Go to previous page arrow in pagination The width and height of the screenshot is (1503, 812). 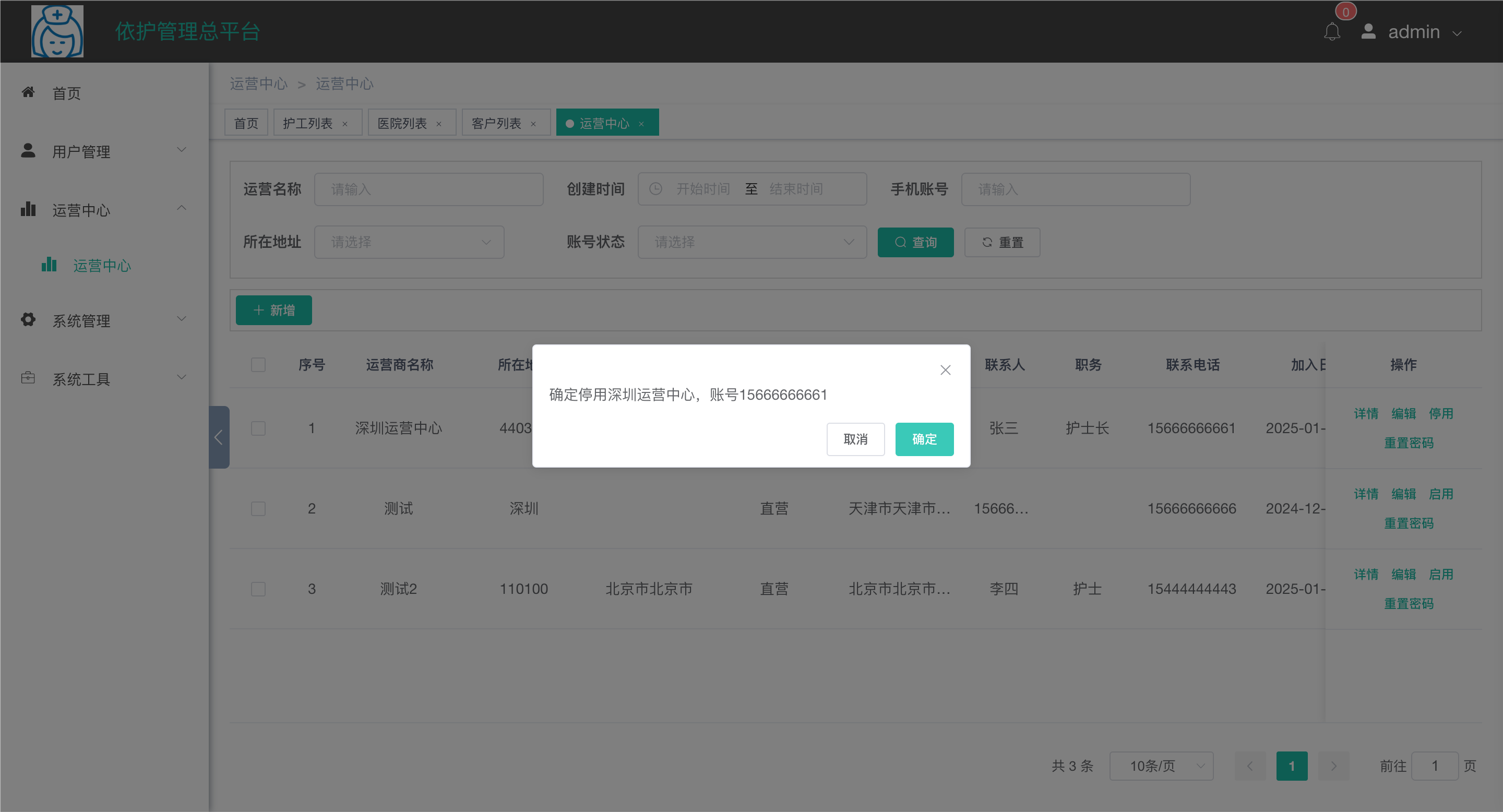pos(1250,766)
